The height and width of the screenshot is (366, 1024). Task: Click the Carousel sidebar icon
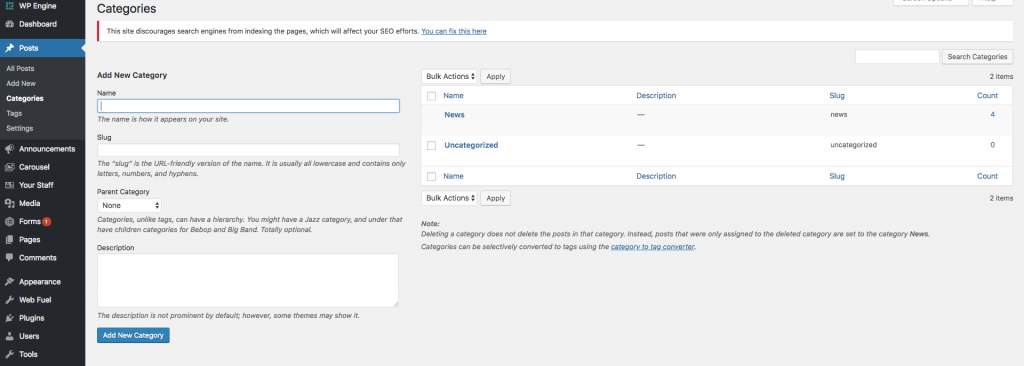click(10, 167)
